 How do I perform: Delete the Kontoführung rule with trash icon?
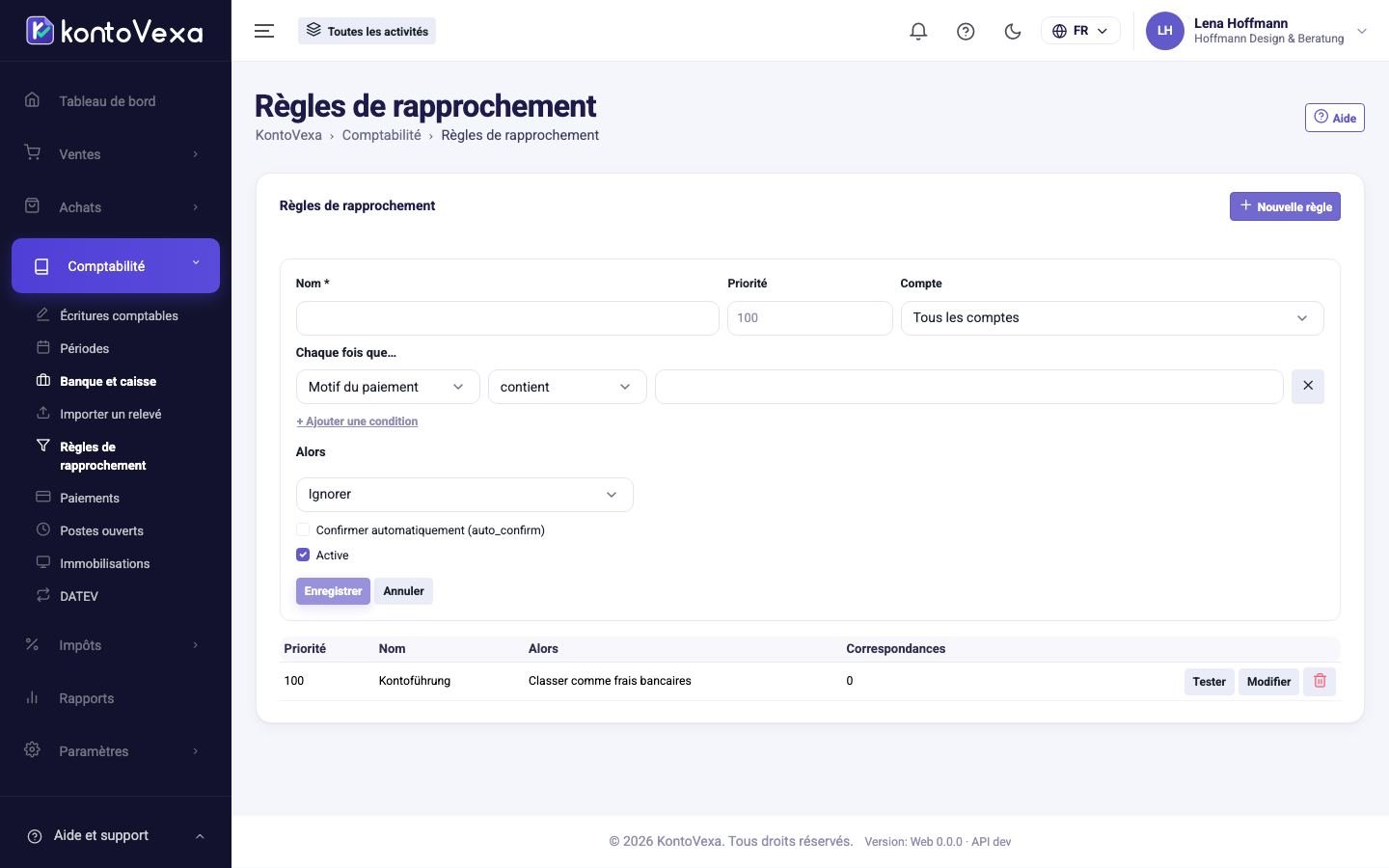1320,681
